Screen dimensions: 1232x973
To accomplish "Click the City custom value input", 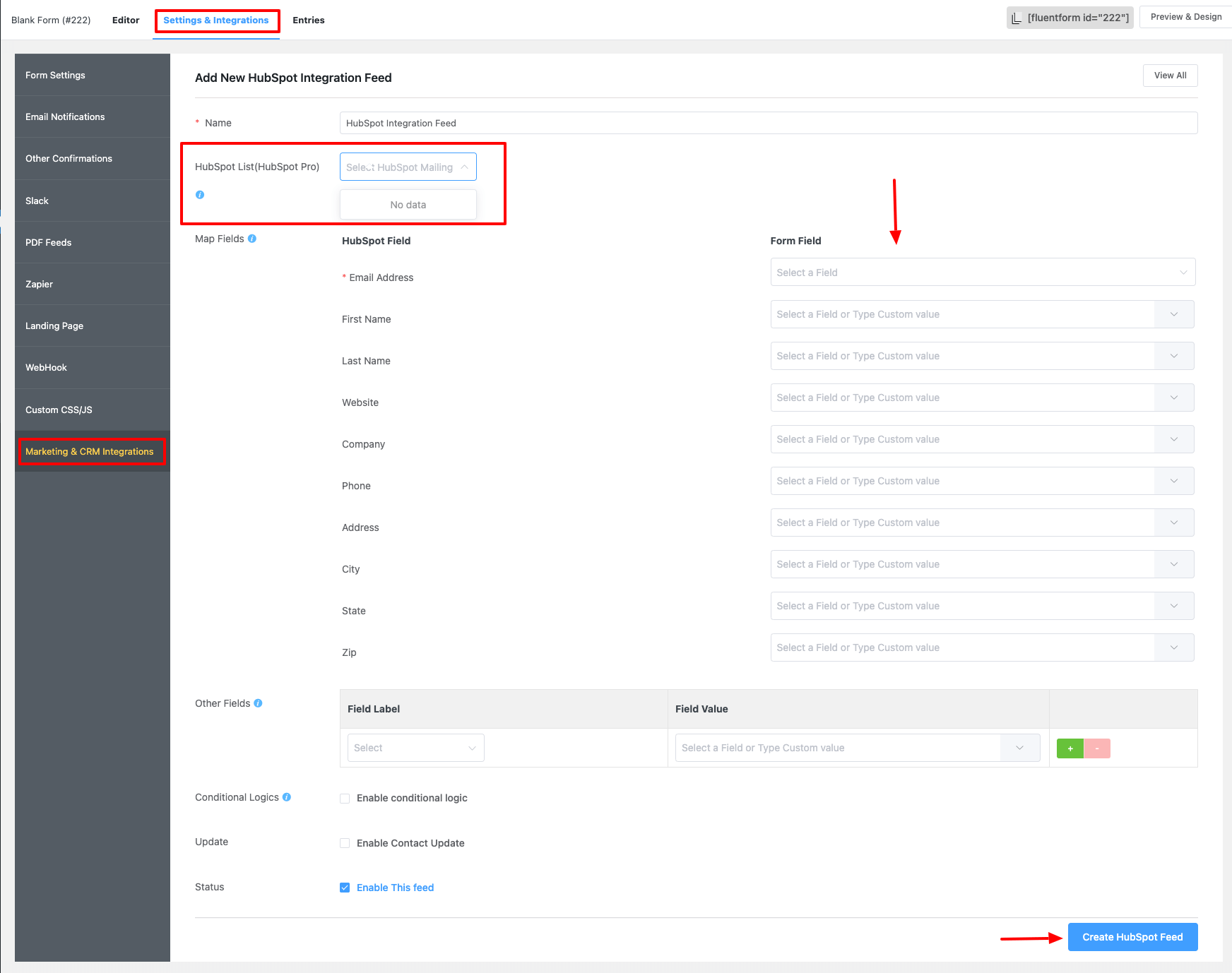I will tap(963, 564).
